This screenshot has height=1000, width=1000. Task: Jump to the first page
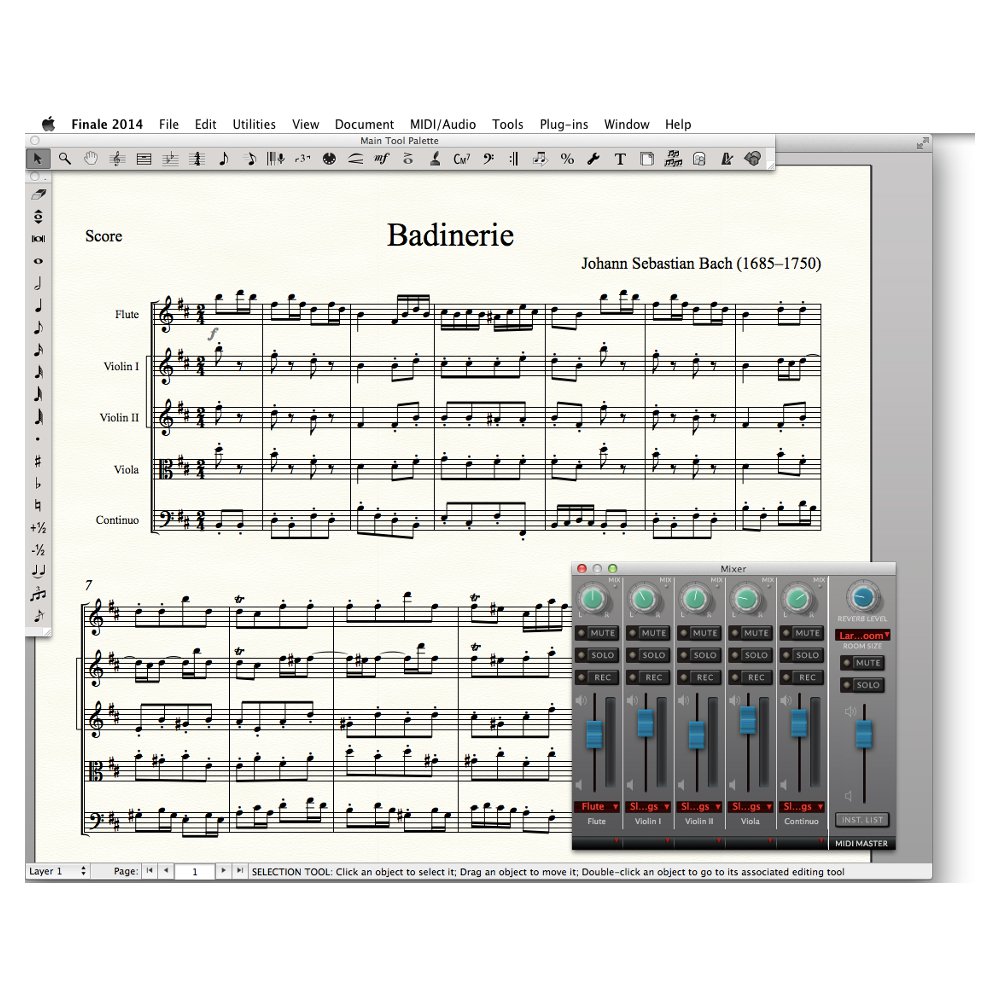pos(150,871)
